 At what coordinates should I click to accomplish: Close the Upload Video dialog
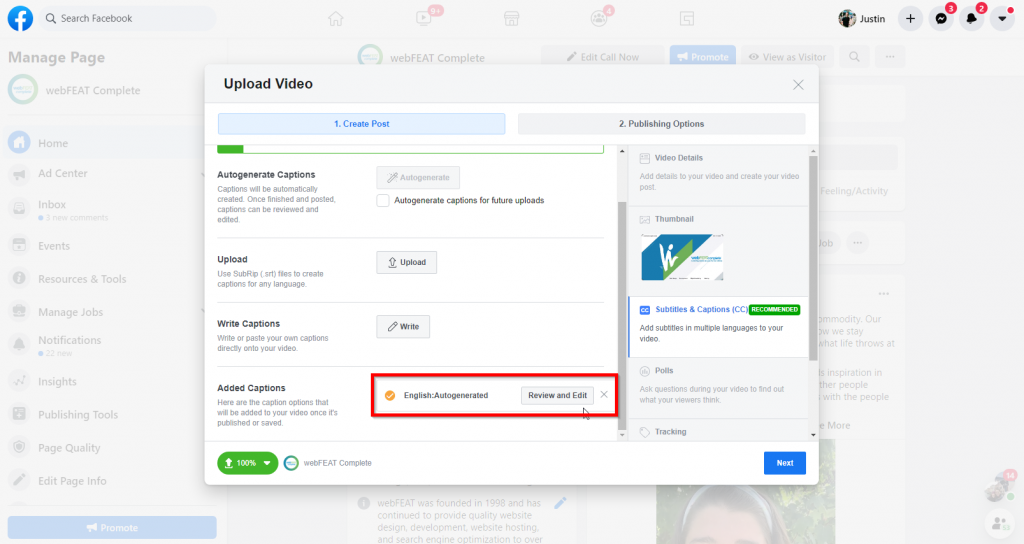coord(798,85)
